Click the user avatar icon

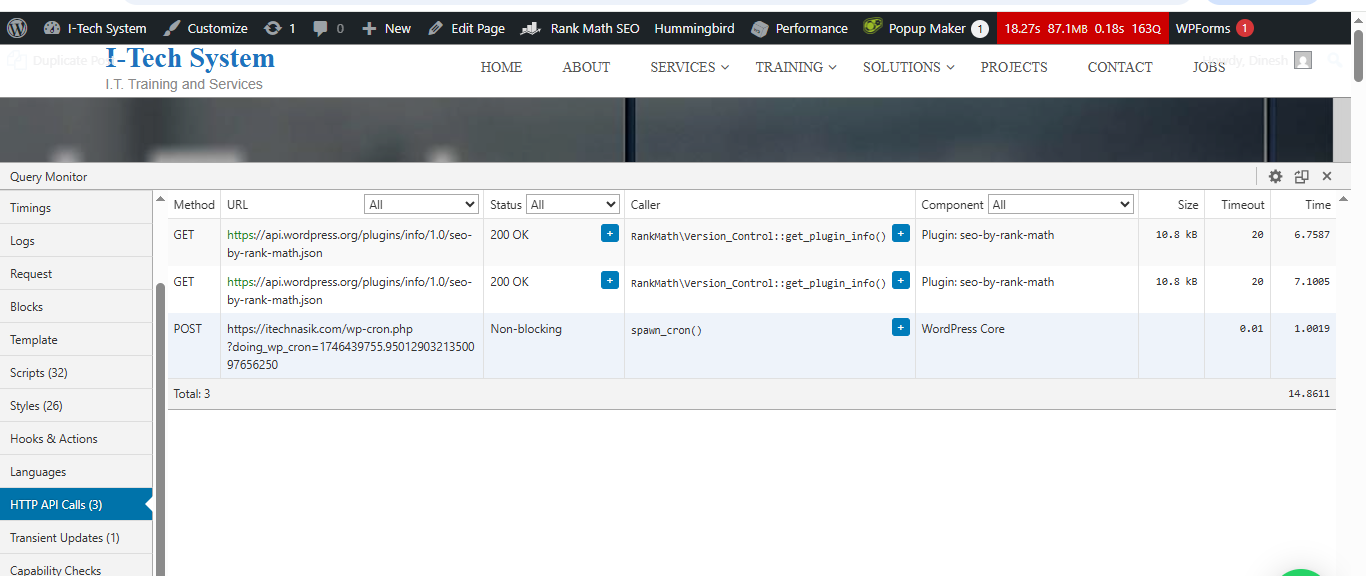[1302, 60]
